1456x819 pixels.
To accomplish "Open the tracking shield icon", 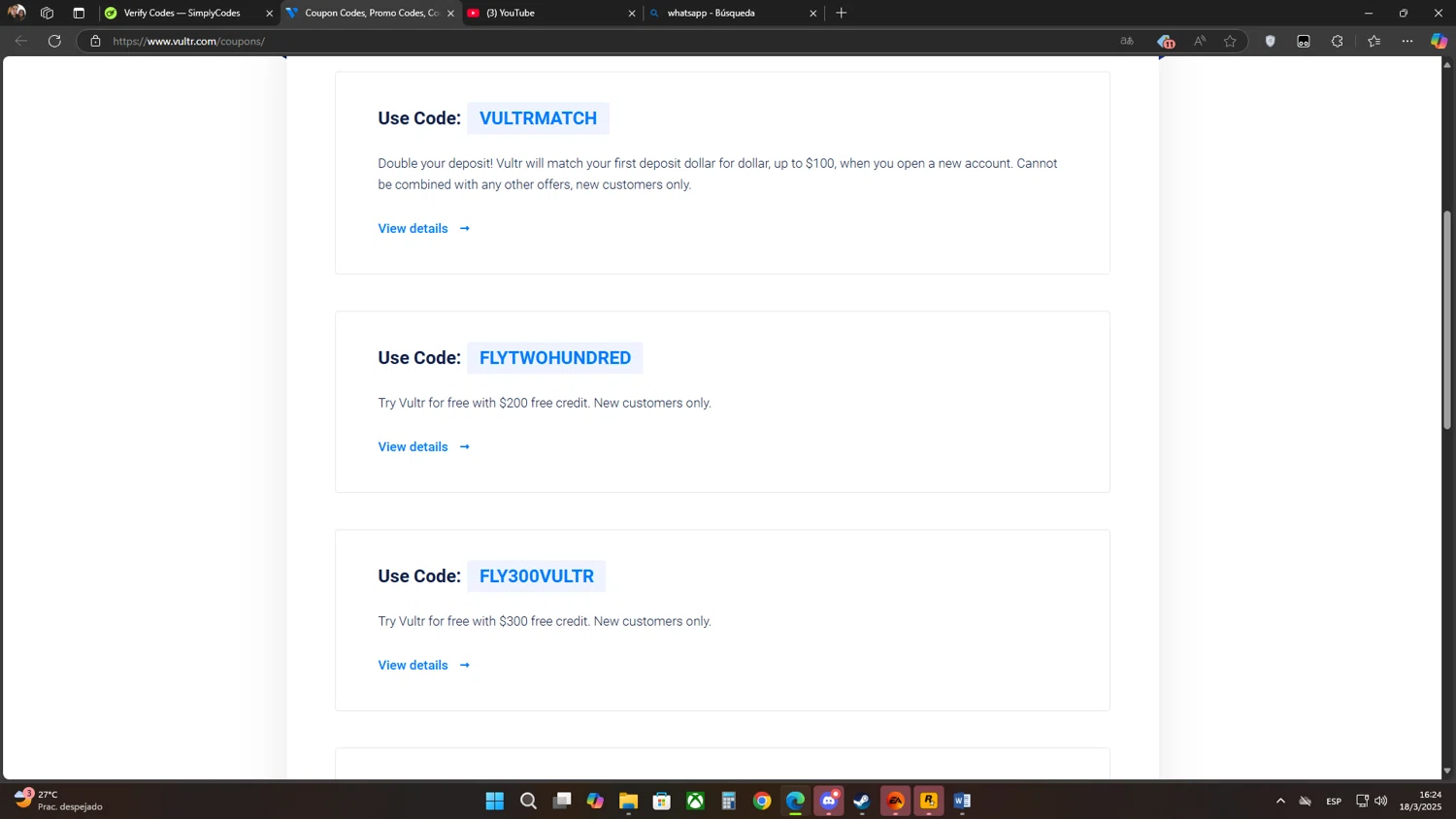I will click(x=1270, y=41).
